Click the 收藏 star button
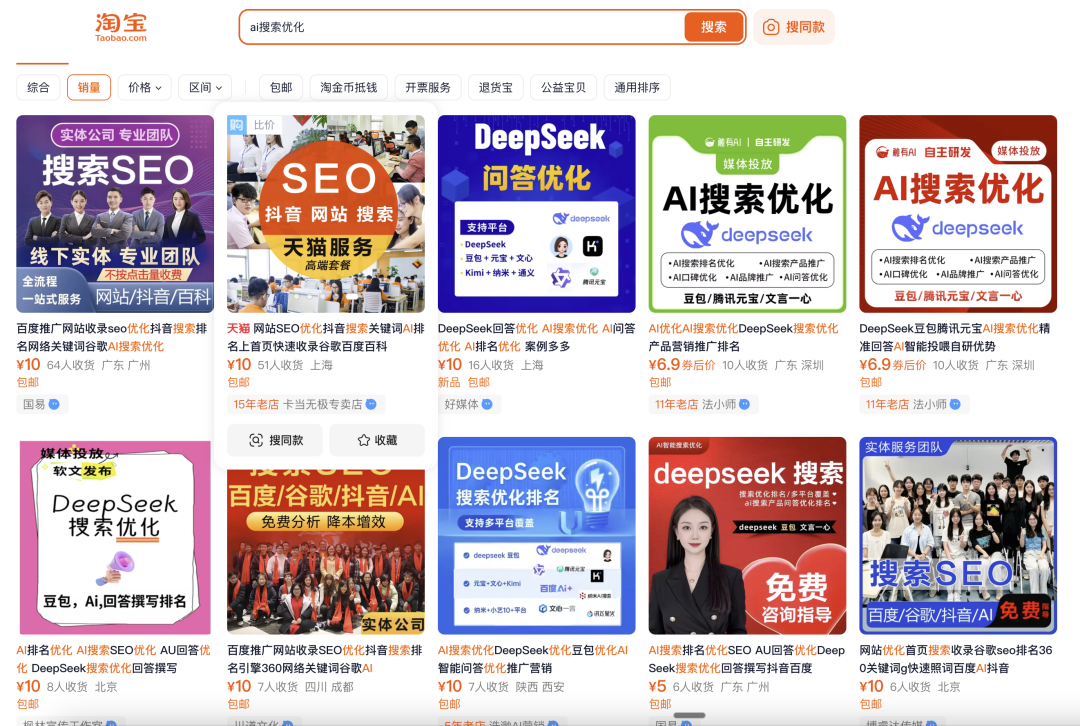 [377, 440]
